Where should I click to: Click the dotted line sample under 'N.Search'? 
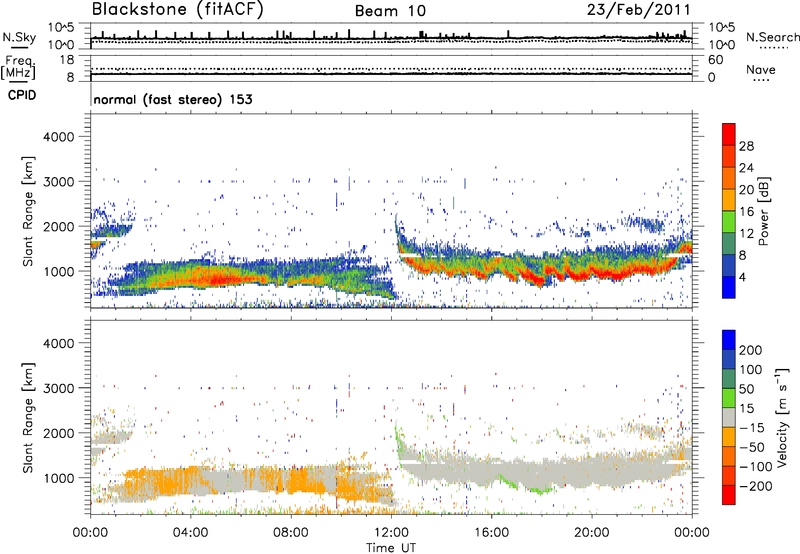(x=773, y=48)
